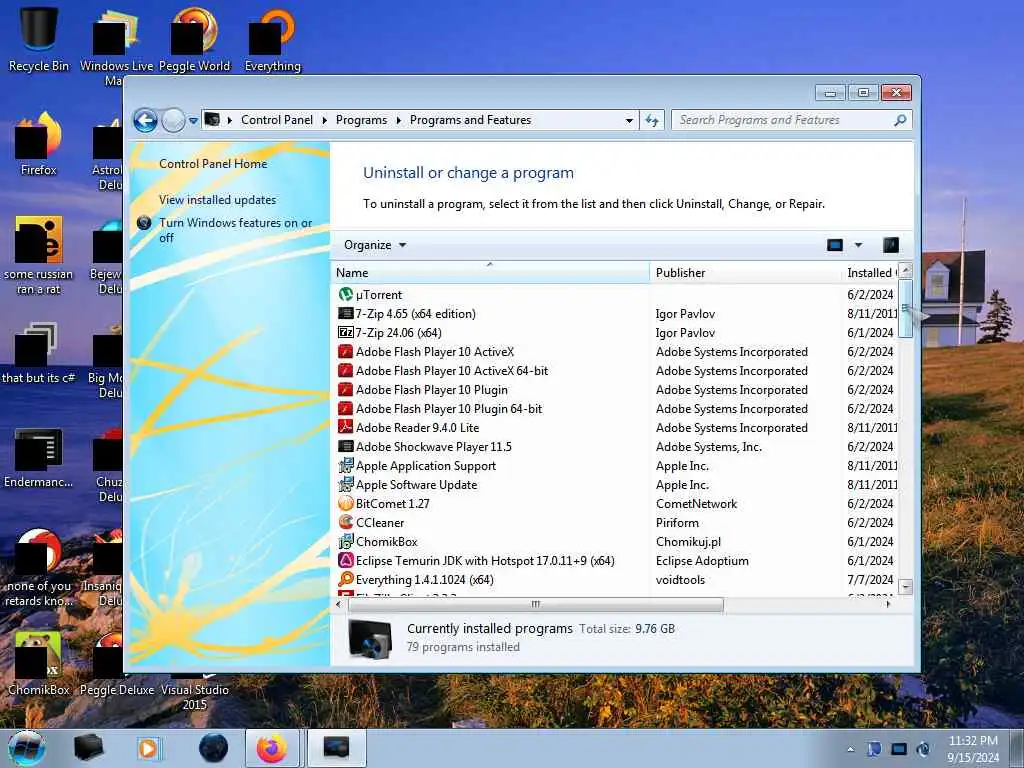Open the Organize dropdown menu

pyautogui.click(x=375, y=245)
